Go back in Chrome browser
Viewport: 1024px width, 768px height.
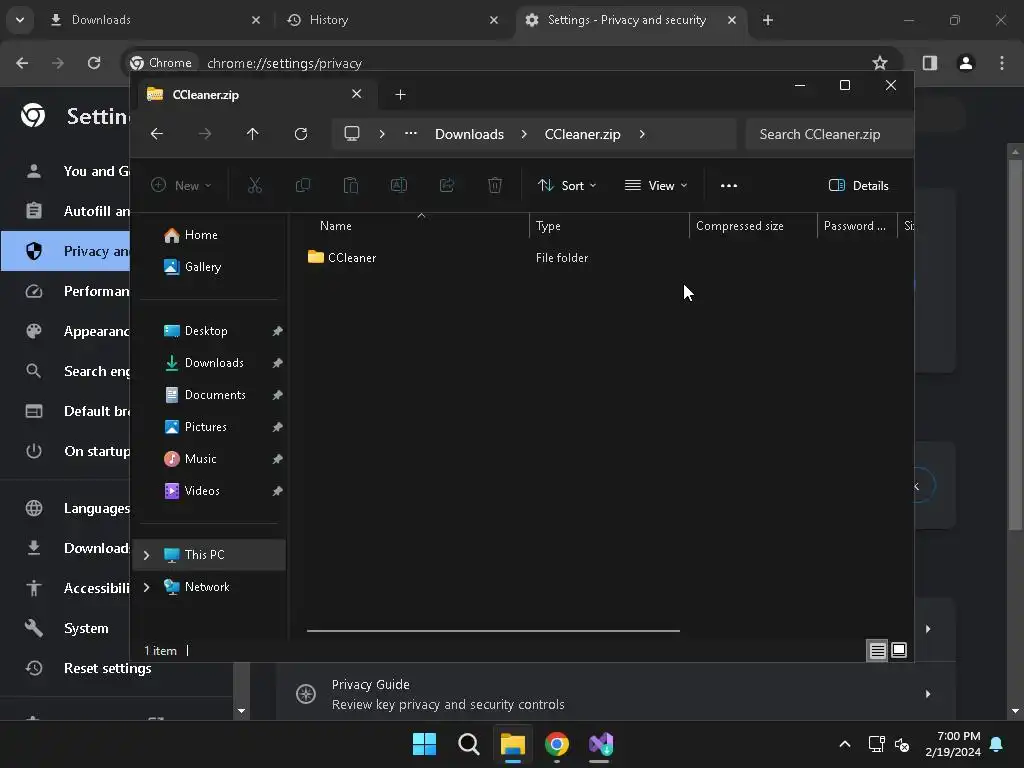coord(22,63)
